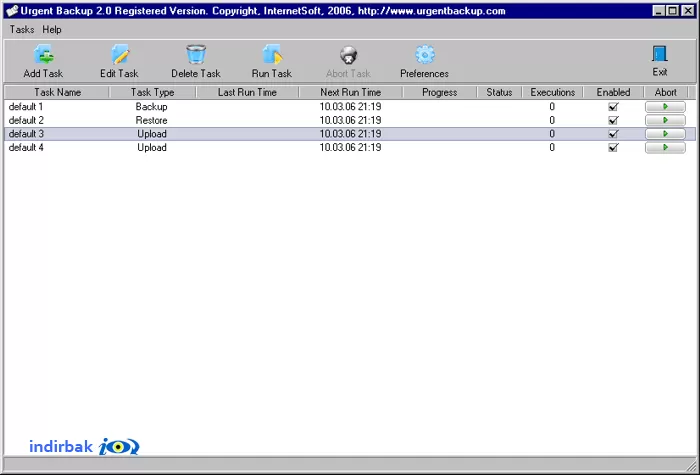Toggle default 4 Enabled checkbox

(613, 147)
